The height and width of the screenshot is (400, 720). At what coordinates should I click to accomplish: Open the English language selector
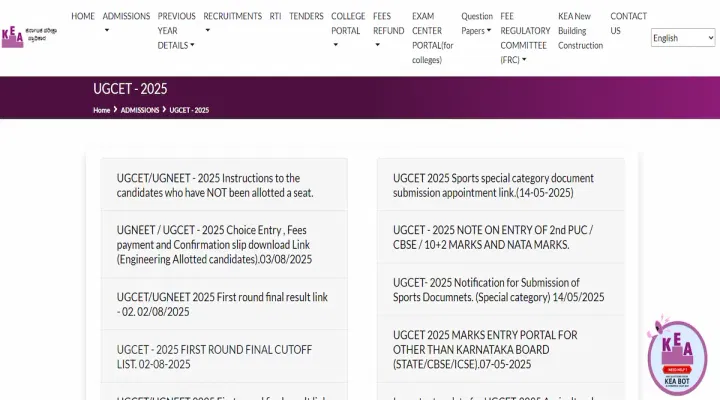(x=683, y=38)
